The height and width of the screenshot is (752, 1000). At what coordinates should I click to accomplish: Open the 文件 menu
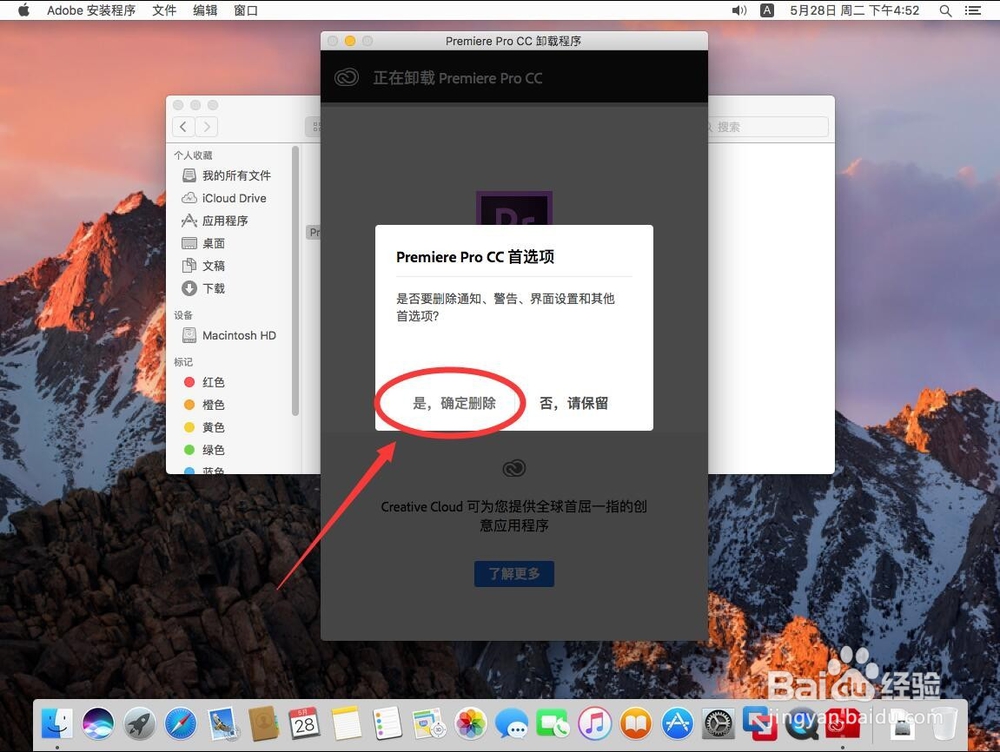tap(164, 10)
